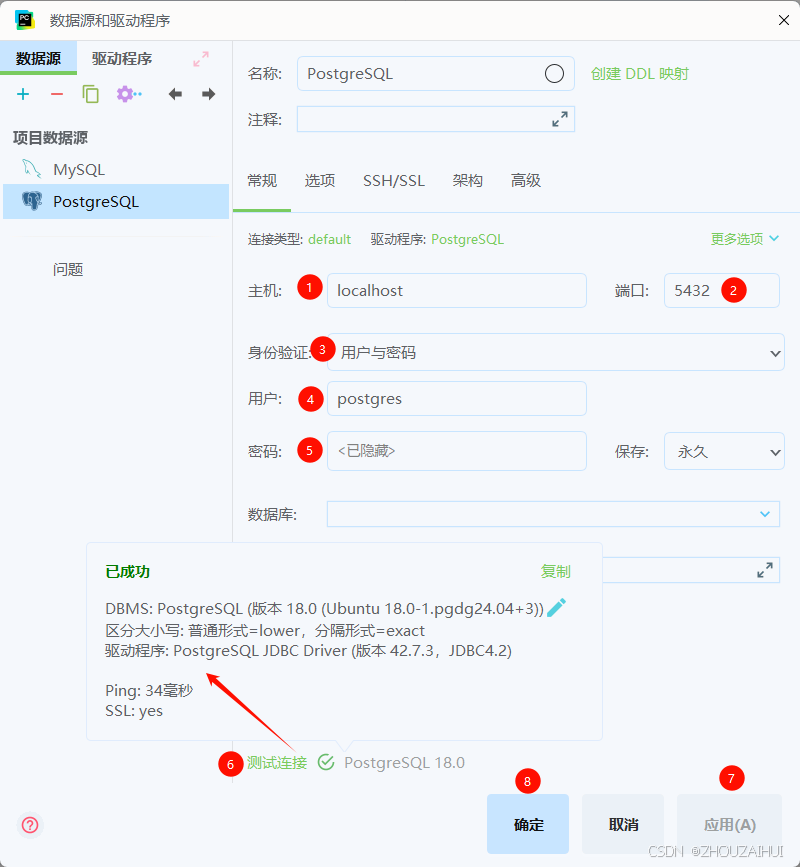The width and height of the screenshot is (800, 867).
Task: Switch to the 数据源 tab
Action: coord(38,58)
